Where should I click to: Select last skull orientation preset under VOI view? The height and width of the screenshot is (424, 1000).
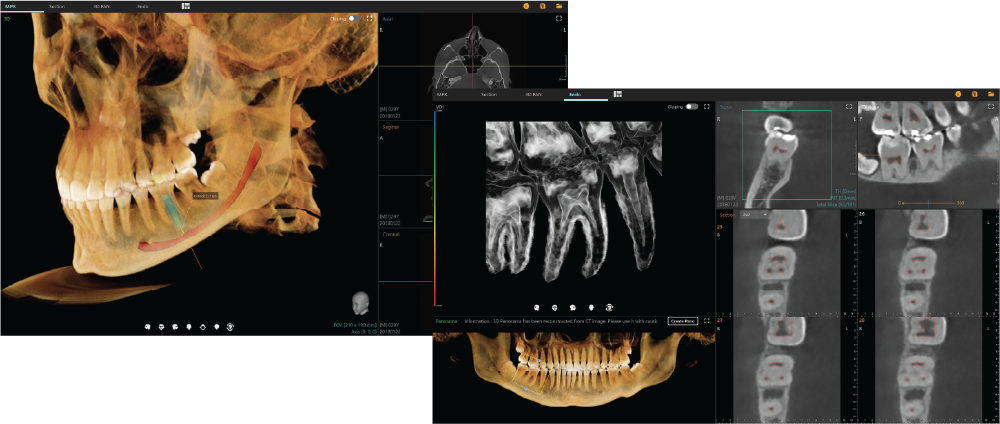(610, 307)
